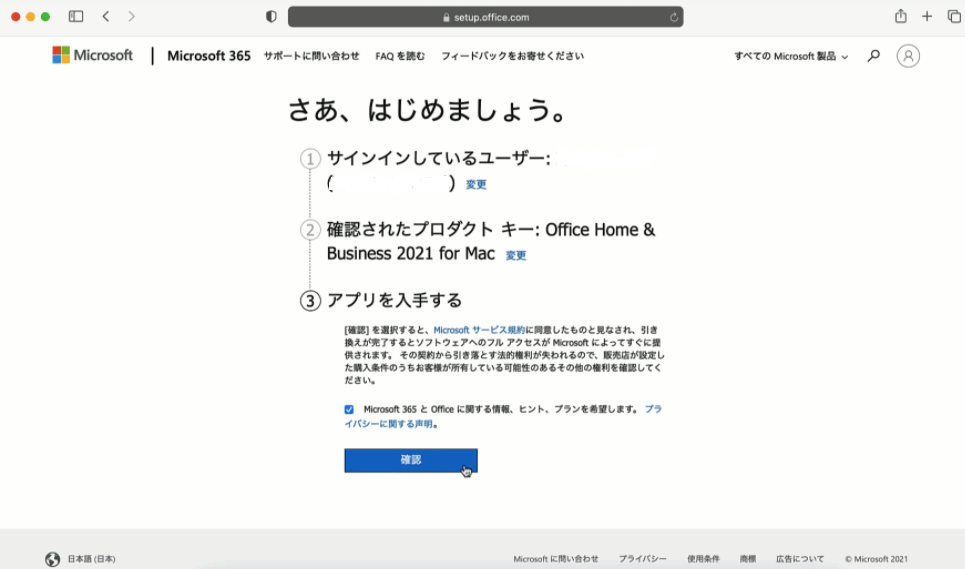The height and width of the screenshot is (569, 965).
Task: Open Microsoft に問い合わせ footer link
Action: pos(556,559)
